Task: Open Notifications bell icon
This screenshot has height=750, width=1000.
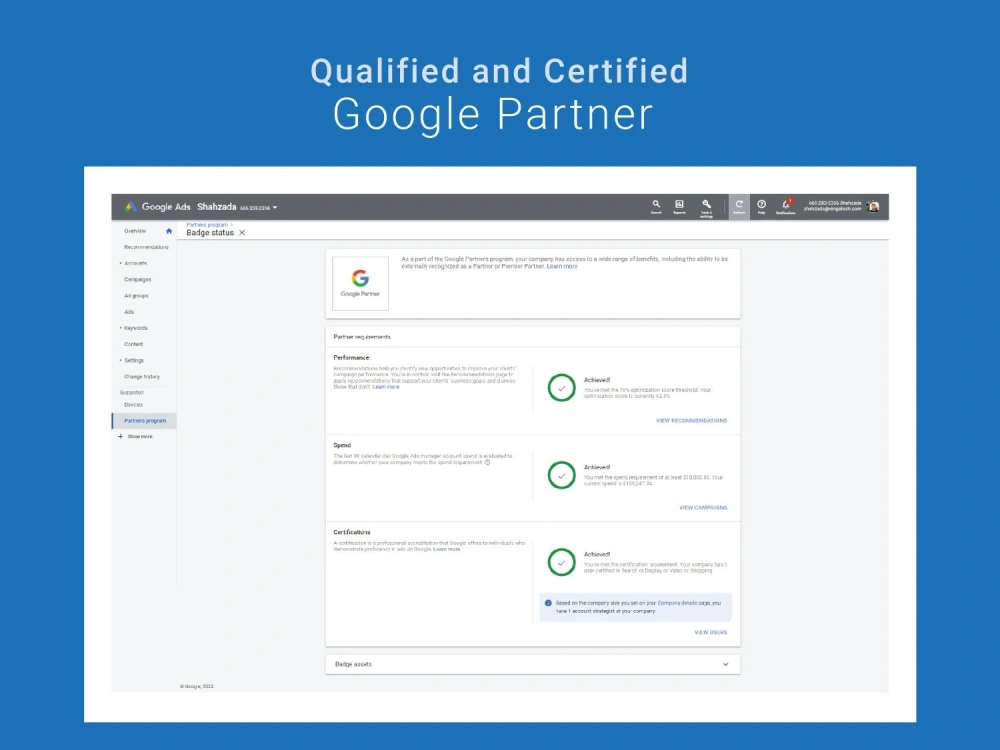Action: point(786,207)
